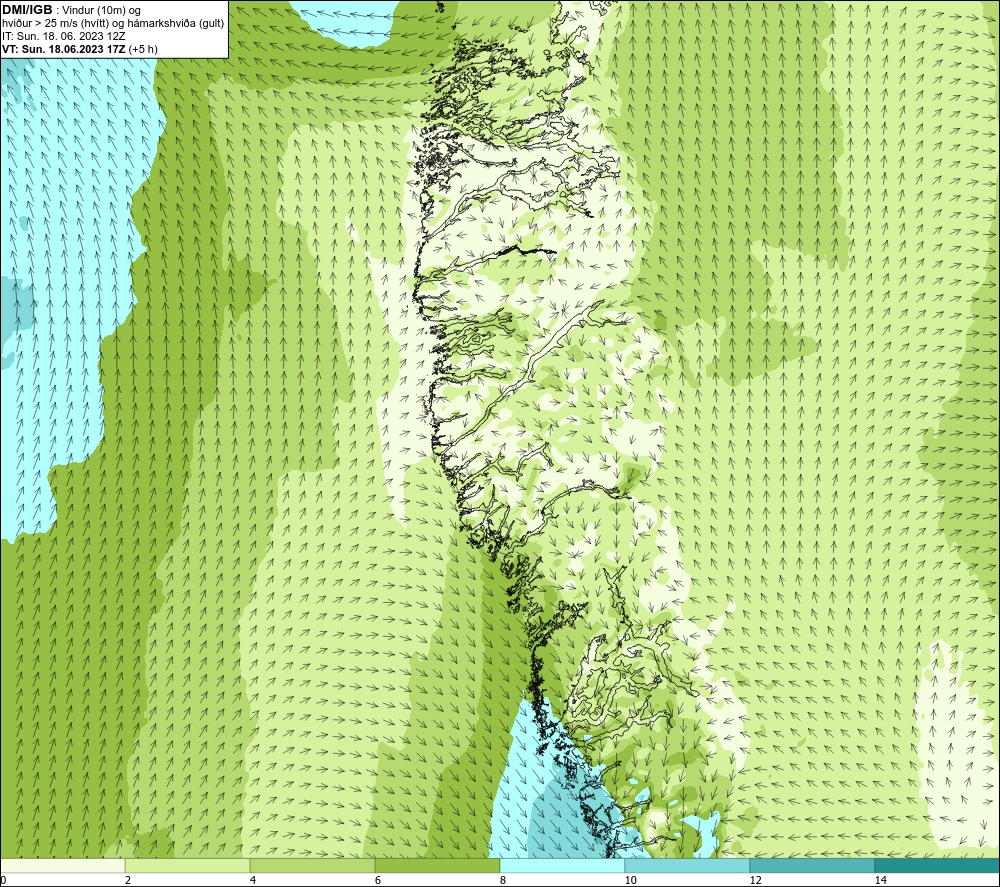Click the 'IT: Sun. 18. 06. 2023 12Z' line
Image resolution: width=1000 pixels, height=887 pixels.
pyautogui.click(x=64, y=36)
